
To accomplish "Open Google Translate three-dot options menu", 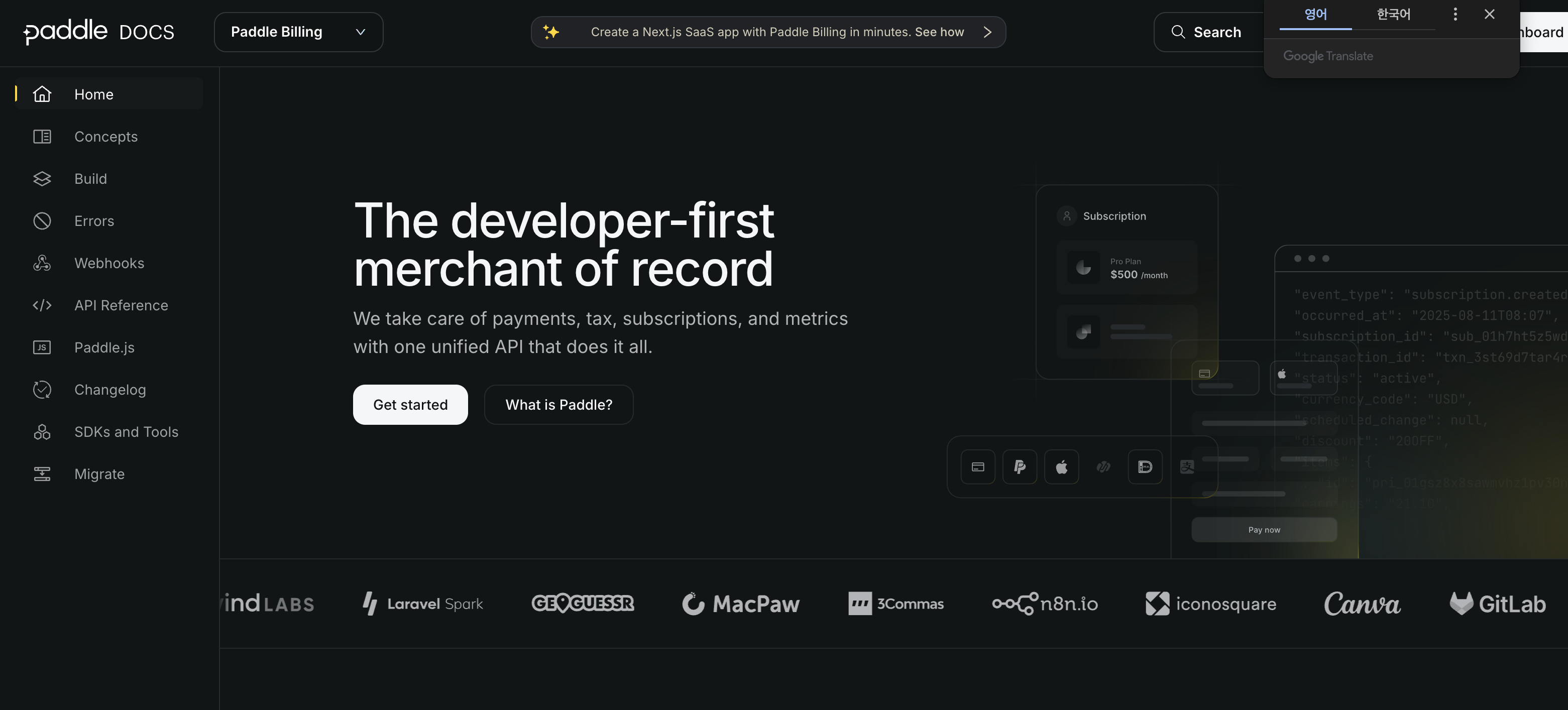I will click(1455, 14).
